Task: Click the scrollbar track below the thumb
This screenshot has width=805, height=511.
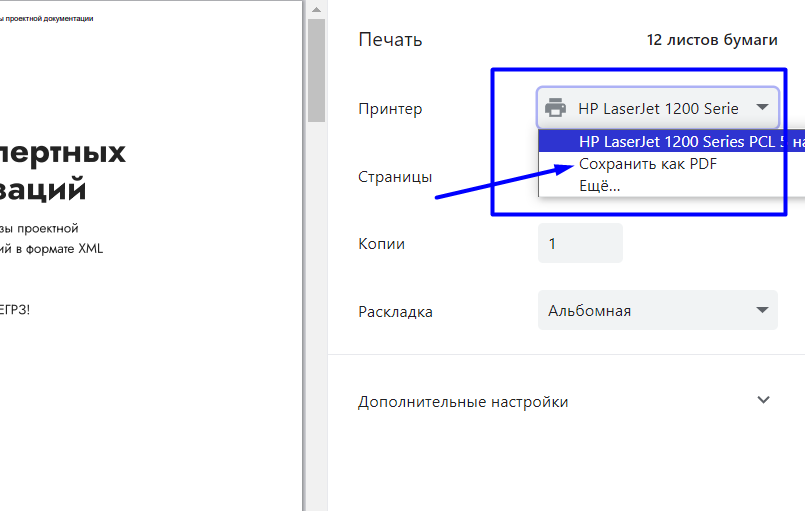Action: [x=316, y=300]
